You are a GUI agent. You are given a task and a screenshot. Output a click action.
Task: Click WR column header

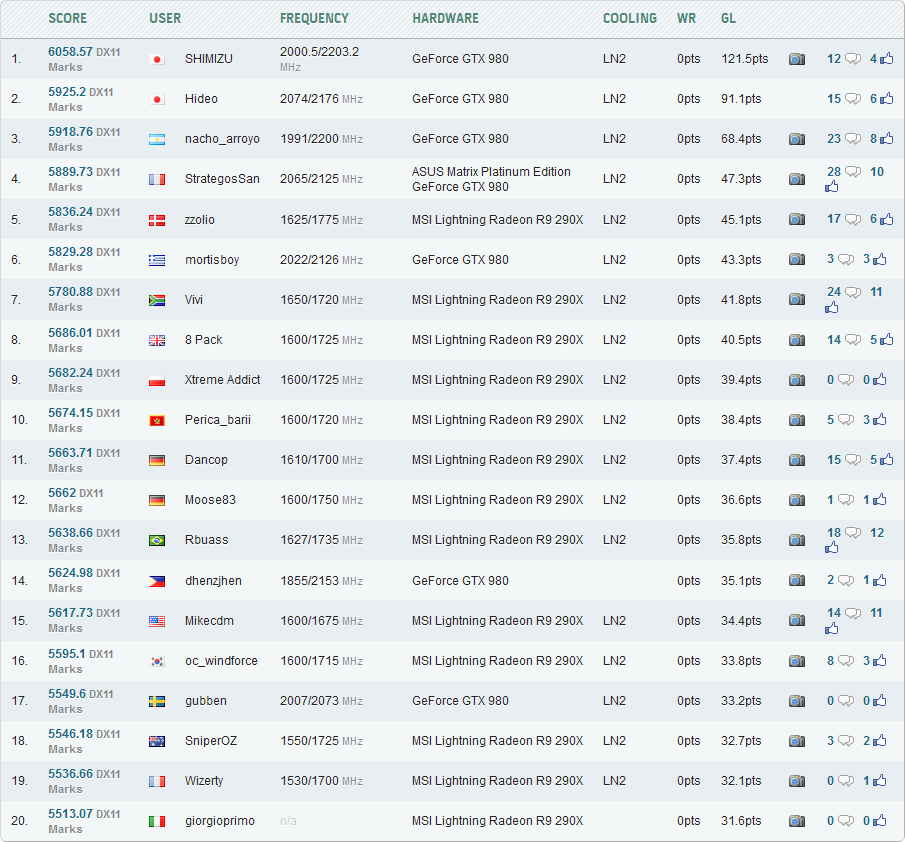tap(686, 18)
